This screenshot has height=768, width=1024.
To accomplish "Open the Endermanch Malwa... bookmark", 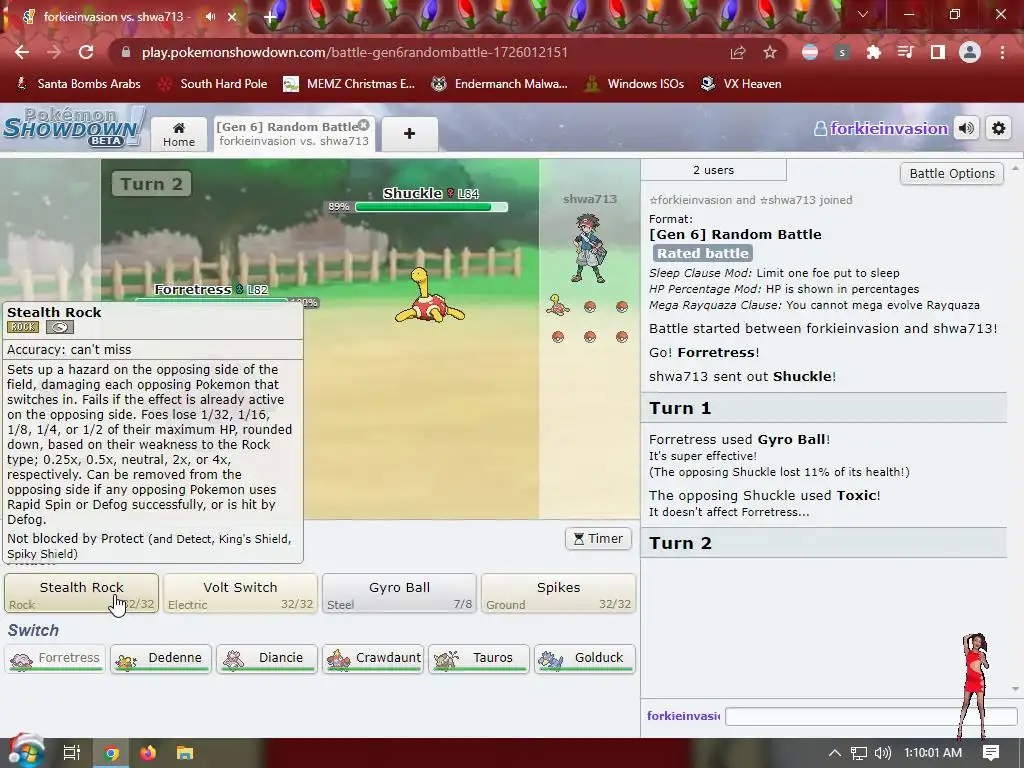I will tap(500, 84).
